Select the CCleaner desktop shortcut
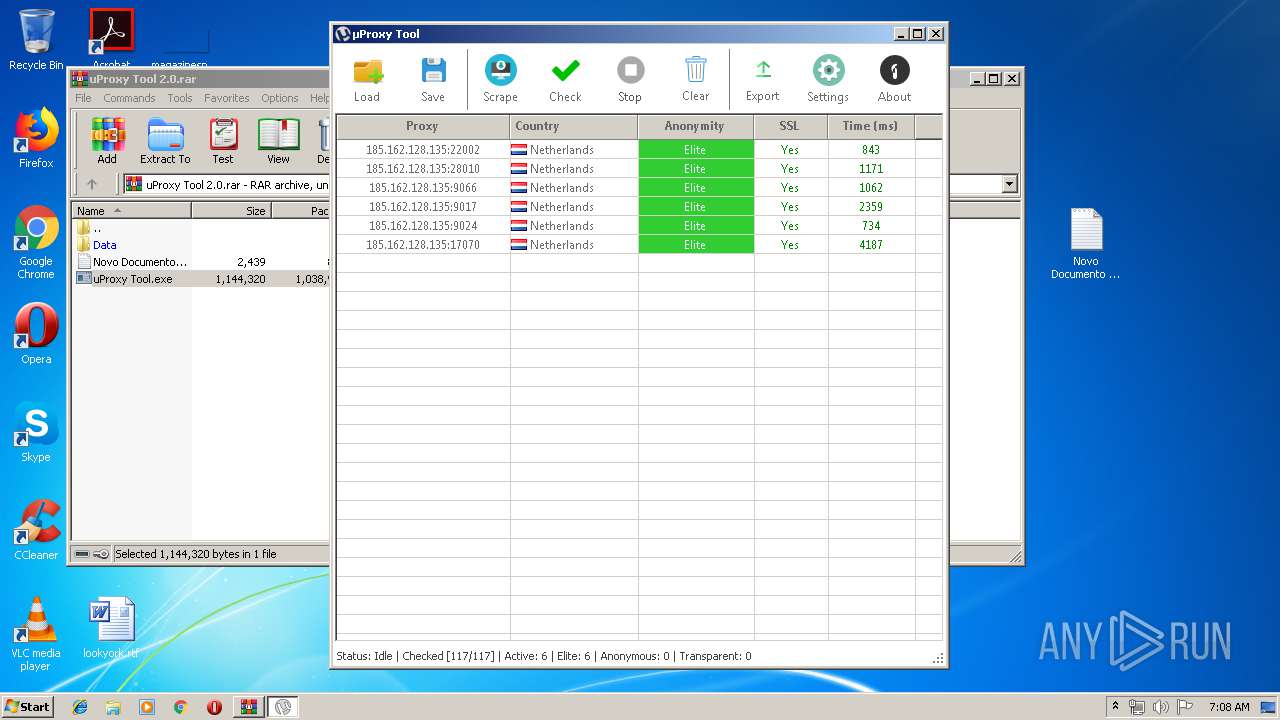 pyautogui.click(x=36, y=530)
